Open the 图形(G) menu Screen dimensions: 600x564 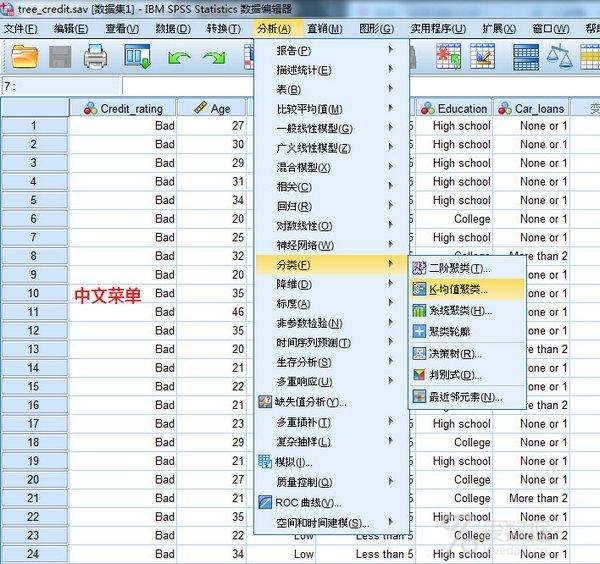377,29
